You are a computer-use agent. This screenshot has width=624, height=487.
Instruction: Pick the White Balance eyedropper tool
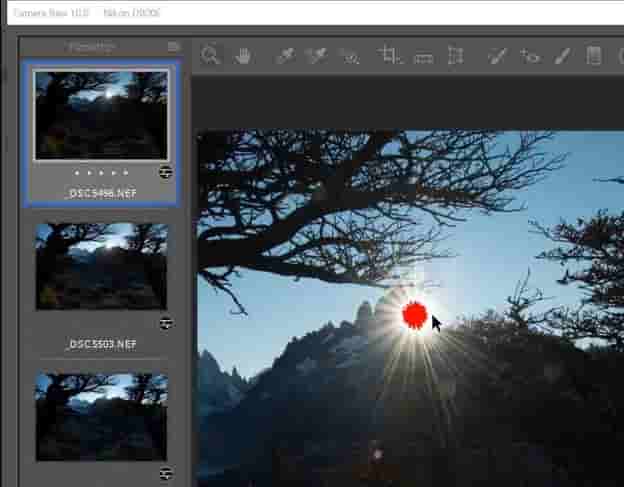(285, 56)
